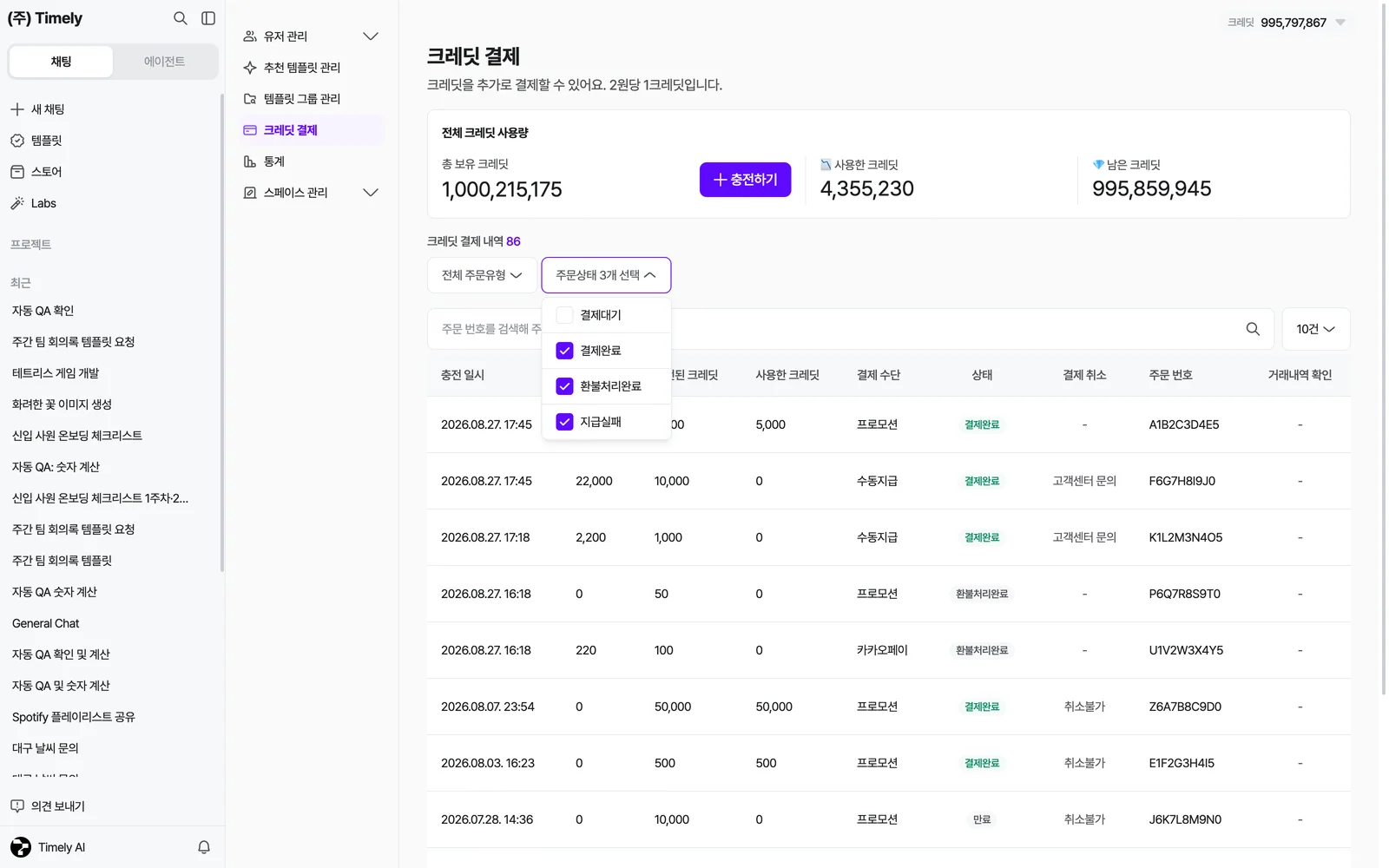The height and width of the screenshot is (868, 1389).
Task: Open the credit balance dropdown arrow
Action: coord(1340,23)
